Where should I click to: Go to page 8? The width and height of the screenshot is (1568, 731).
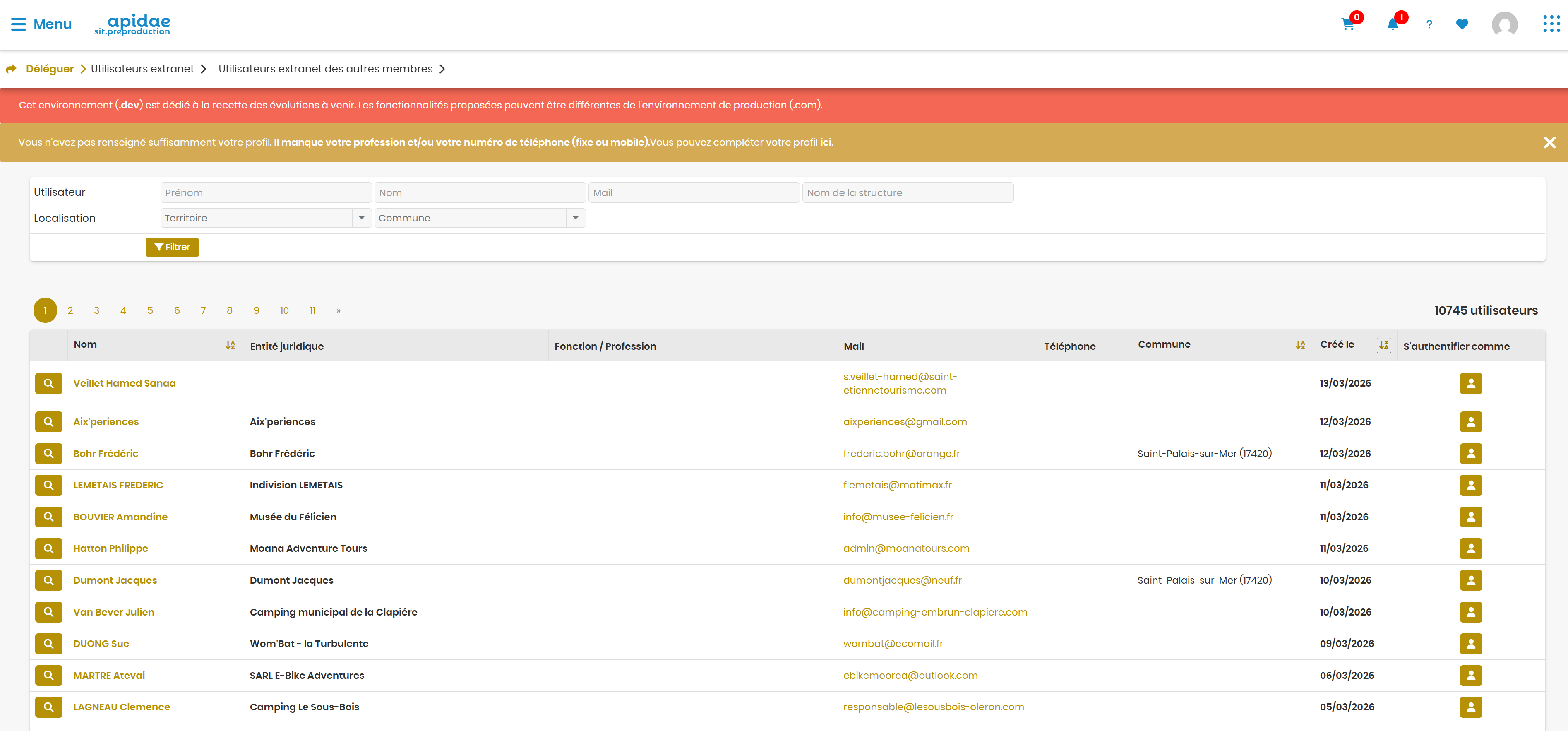point(230,310)
